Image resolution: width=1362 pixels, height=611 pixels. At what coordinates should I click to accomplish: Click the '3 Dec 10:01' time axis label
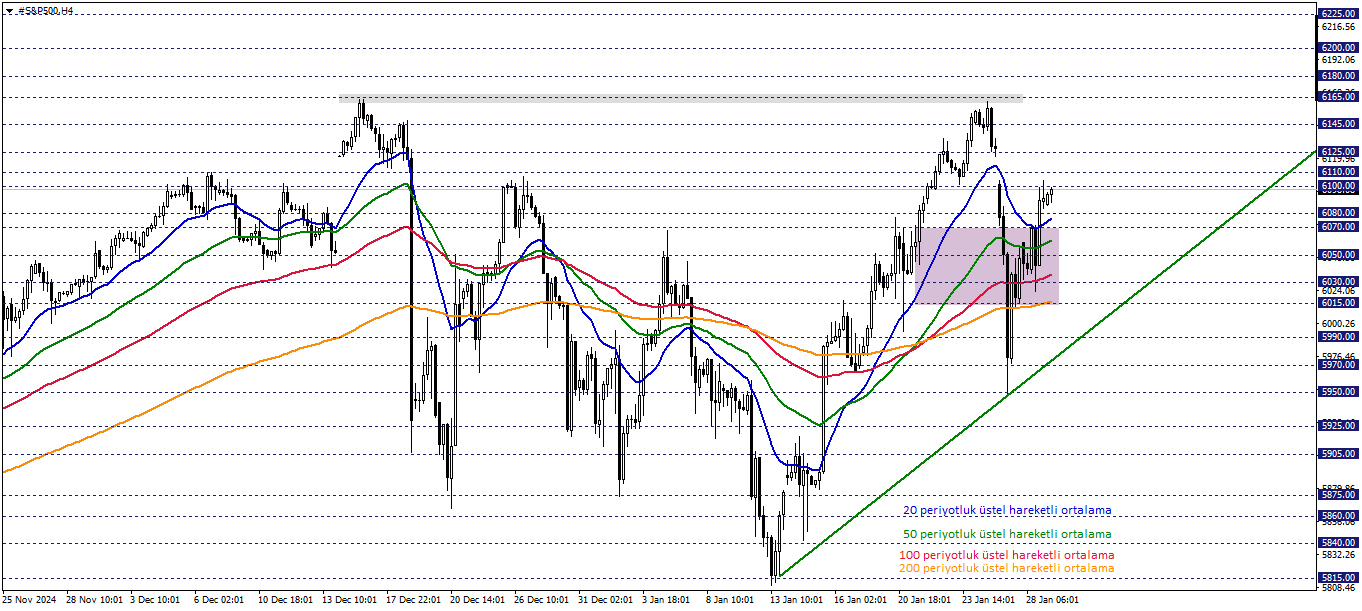pyautogui.click(x=155, y=600)
